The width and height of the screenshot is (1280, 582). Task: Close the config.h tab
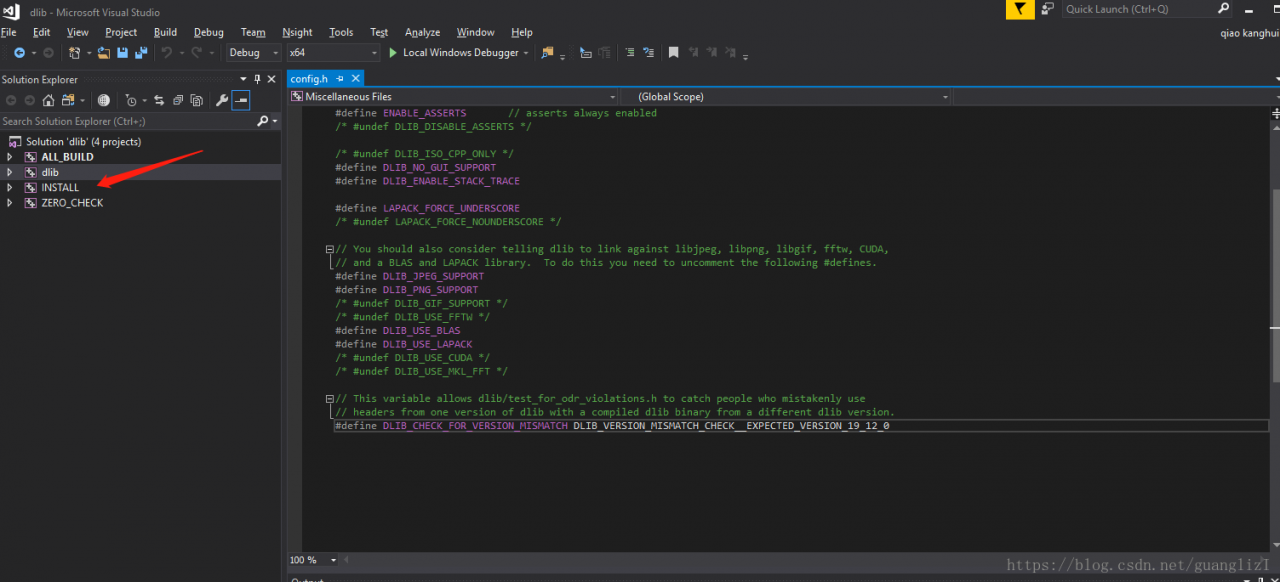[x=355, y=79]
